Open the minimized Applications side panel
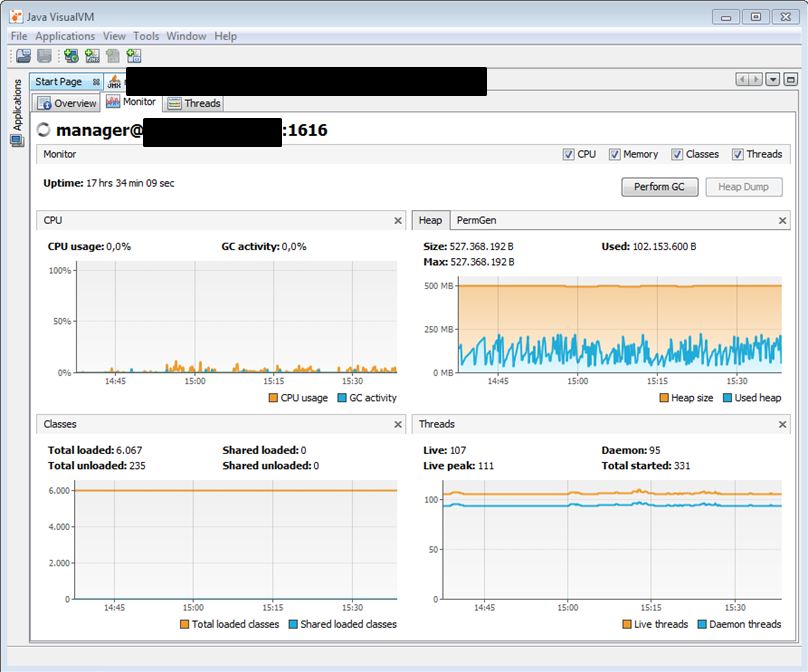This screenshot has height=672, width=808. [x=18, y=112]
